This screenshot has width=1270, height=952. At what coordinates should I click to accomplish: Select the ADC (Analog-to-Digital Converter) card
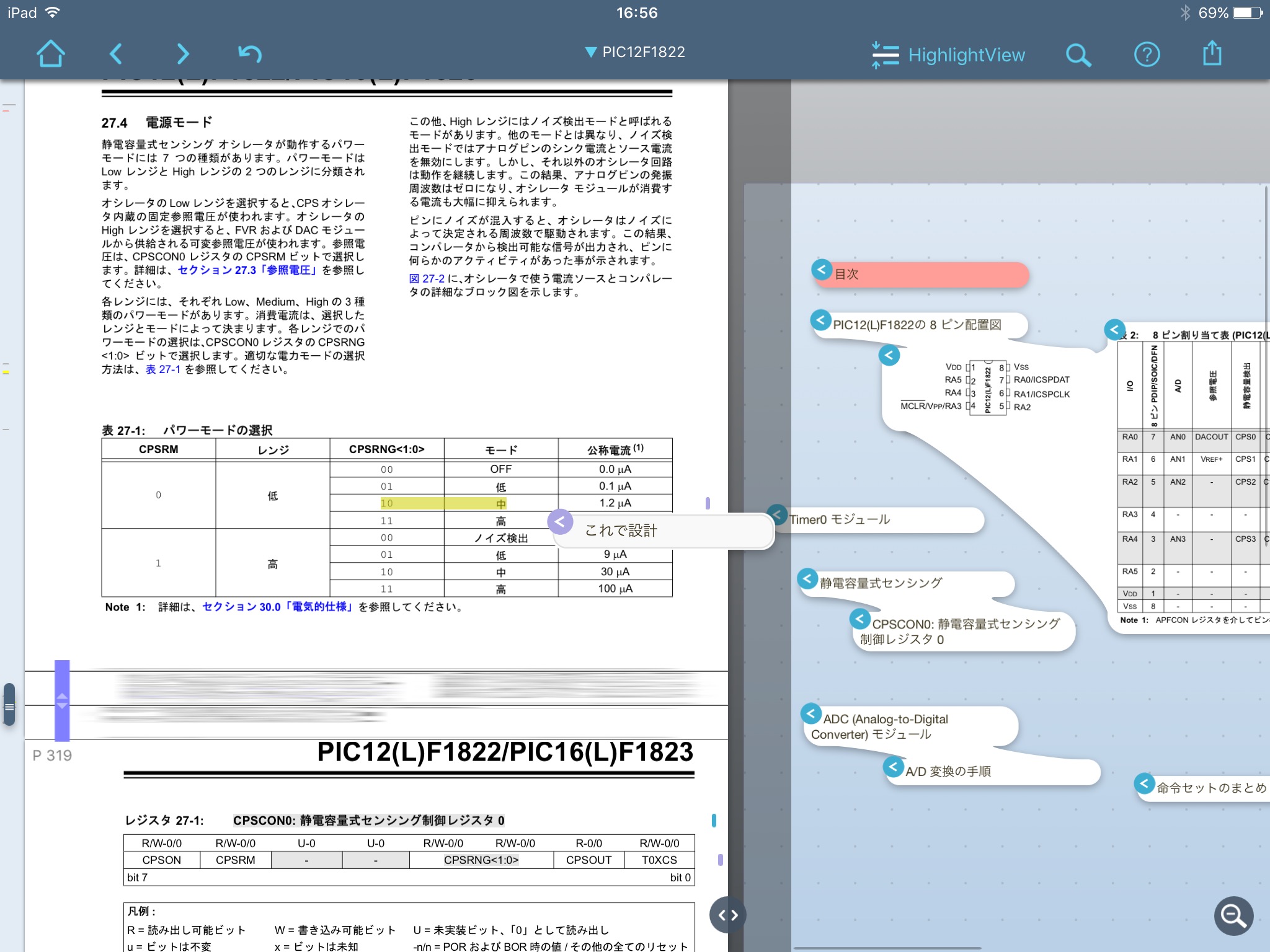tap(912, 726)
